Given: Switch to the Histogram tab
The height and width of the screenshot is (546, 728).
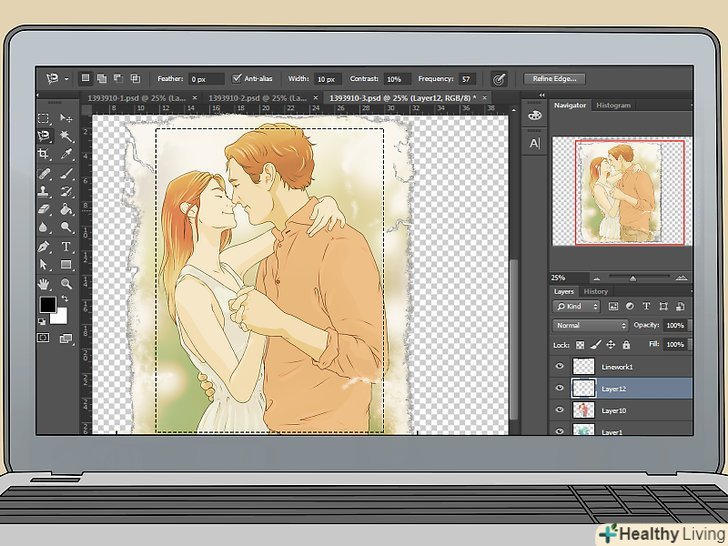Looking at the screenshot, I should coord(613,105).
